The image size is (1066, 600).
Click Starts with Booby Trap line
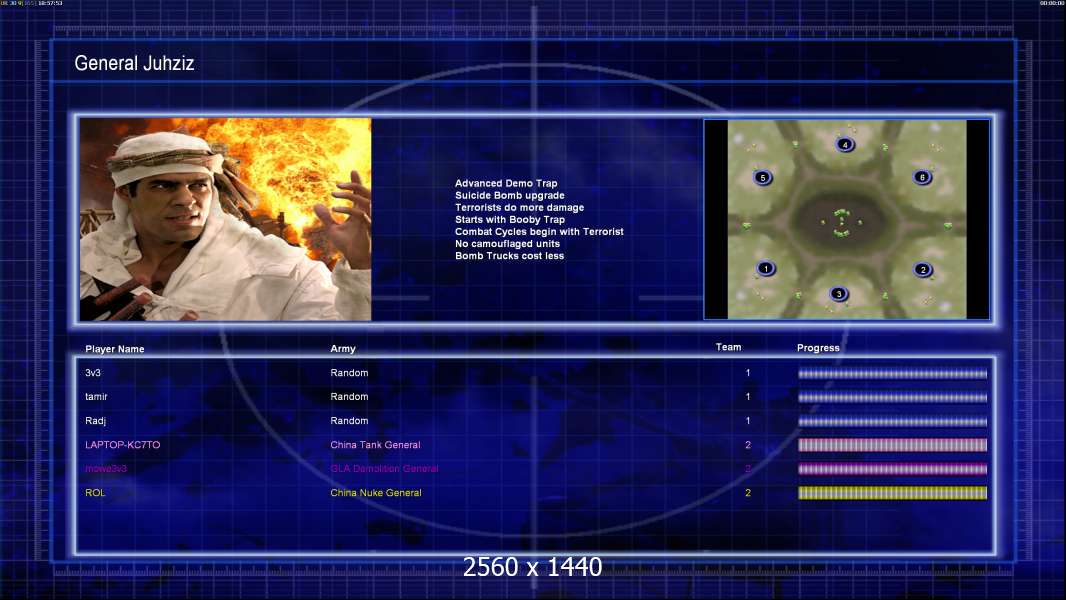tap(510, 219)
